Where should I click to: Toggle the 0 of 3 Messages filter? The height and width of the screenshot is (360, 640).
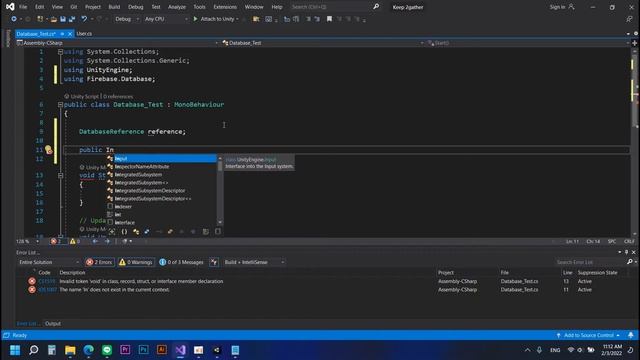pos(181,262)
